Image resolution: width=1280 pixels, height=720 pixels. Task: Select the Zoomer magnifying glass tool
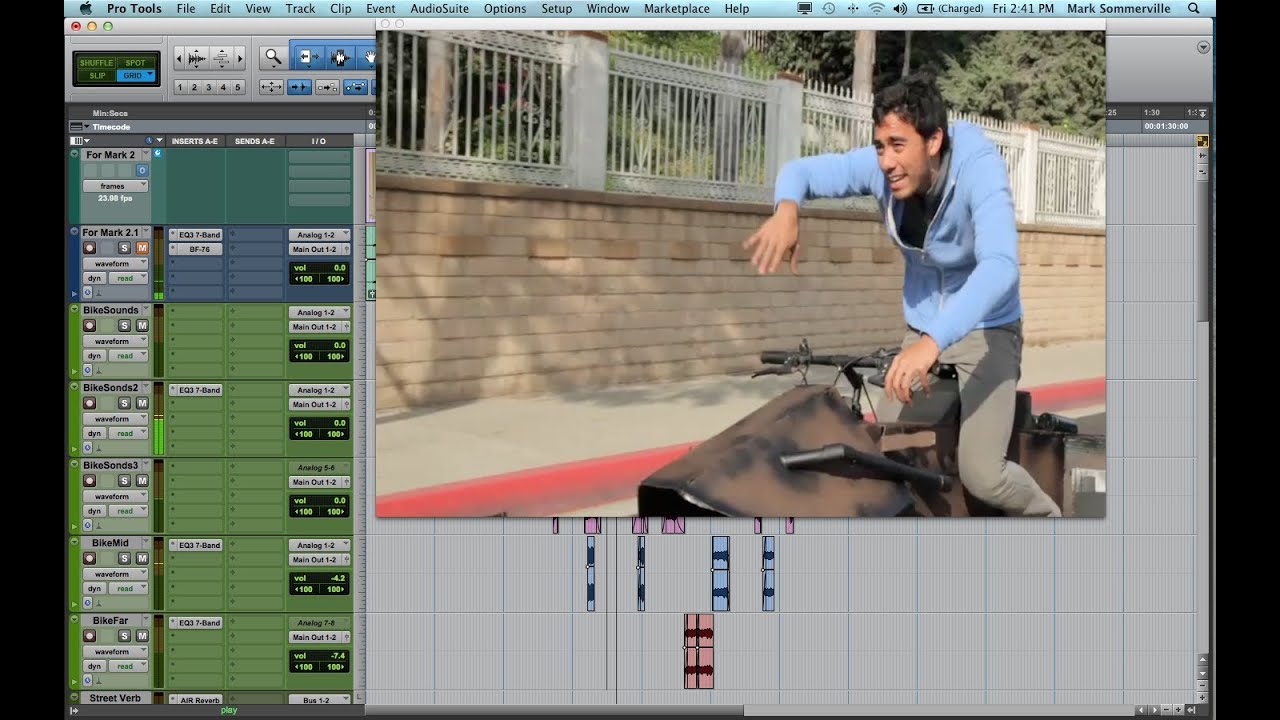[x=272, y=58]
